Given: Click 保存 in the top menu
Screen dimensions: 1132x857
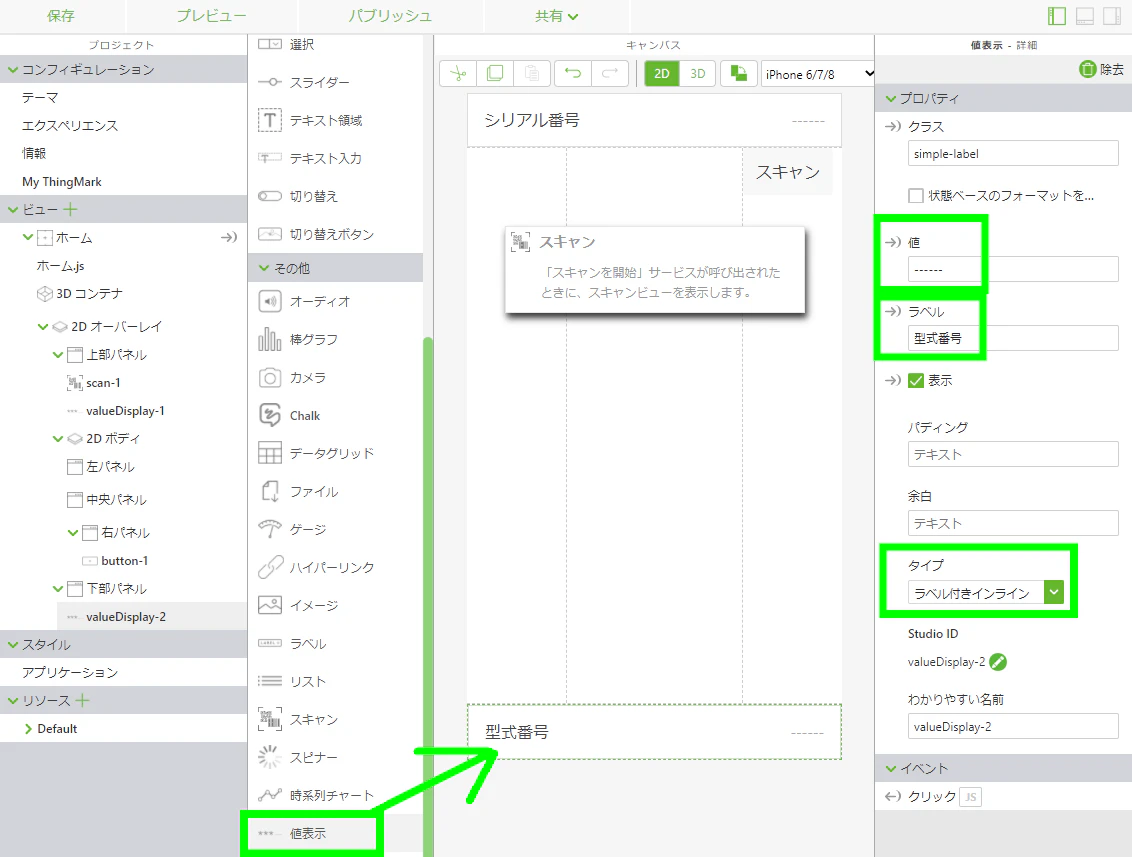Looking at the screenshot, I should click(x=61, y=16).
